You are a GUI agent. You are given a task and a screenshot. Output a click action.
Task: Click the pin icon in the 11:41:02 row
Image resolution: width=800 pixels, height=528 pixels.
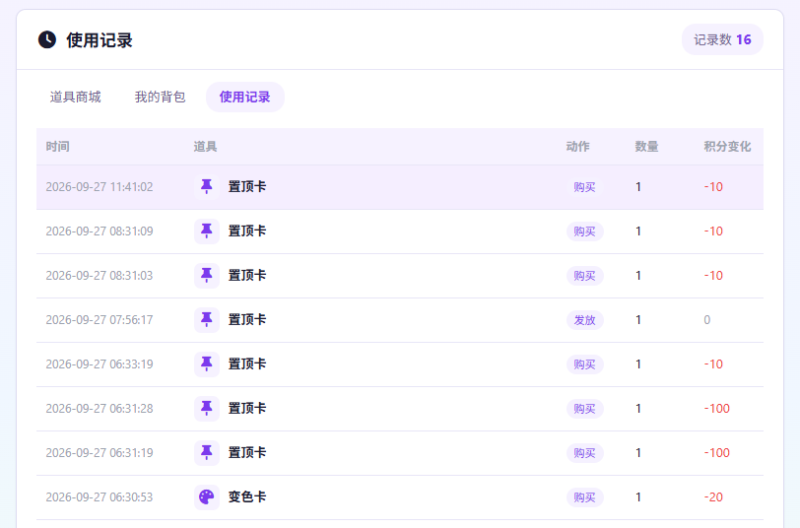pos(207,187)
